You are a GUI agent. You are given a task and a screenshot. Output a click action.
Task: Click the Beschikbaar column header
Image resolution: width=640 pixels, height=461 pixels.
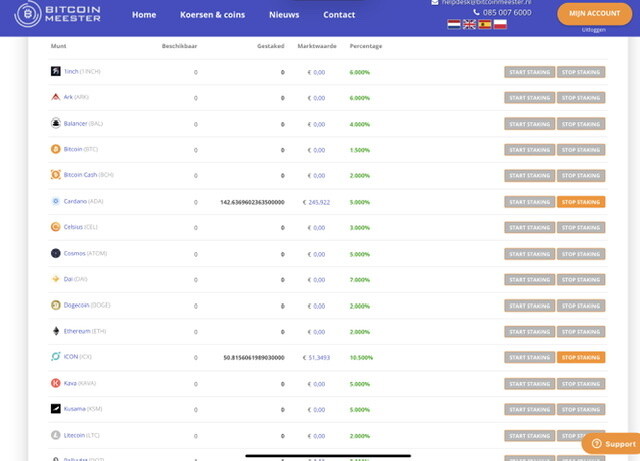179,46
